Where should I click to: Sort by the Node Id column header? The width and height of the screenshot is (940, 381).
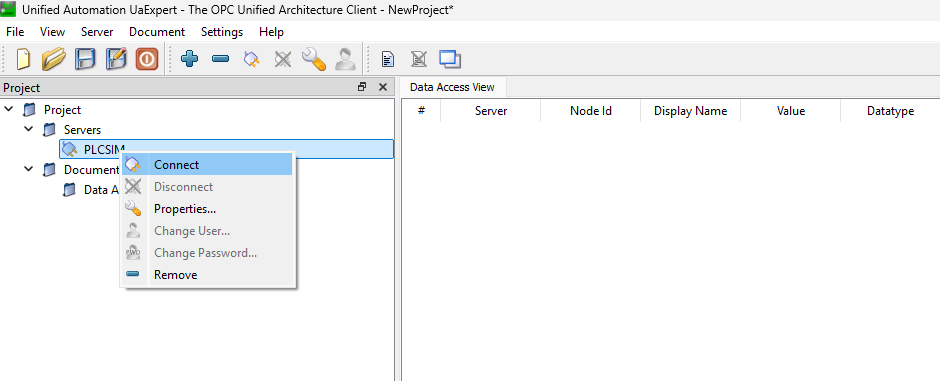pyautogui.click(x=590, y=111)
